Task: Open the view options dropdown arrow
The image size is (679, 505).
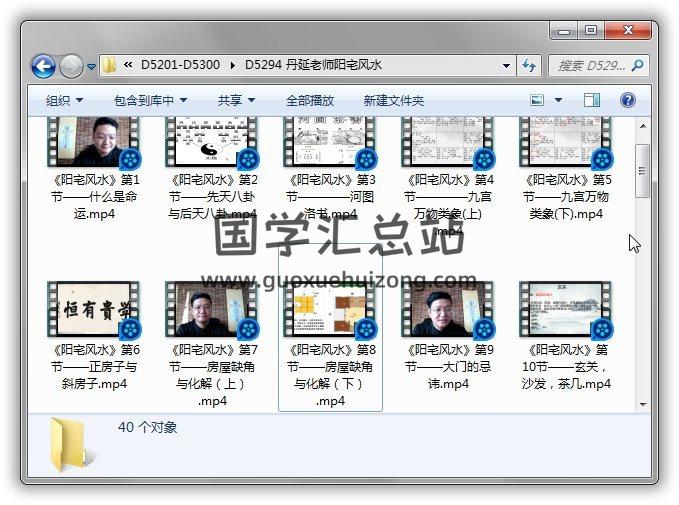Action: pyautogui.click(x=558, y=100)
